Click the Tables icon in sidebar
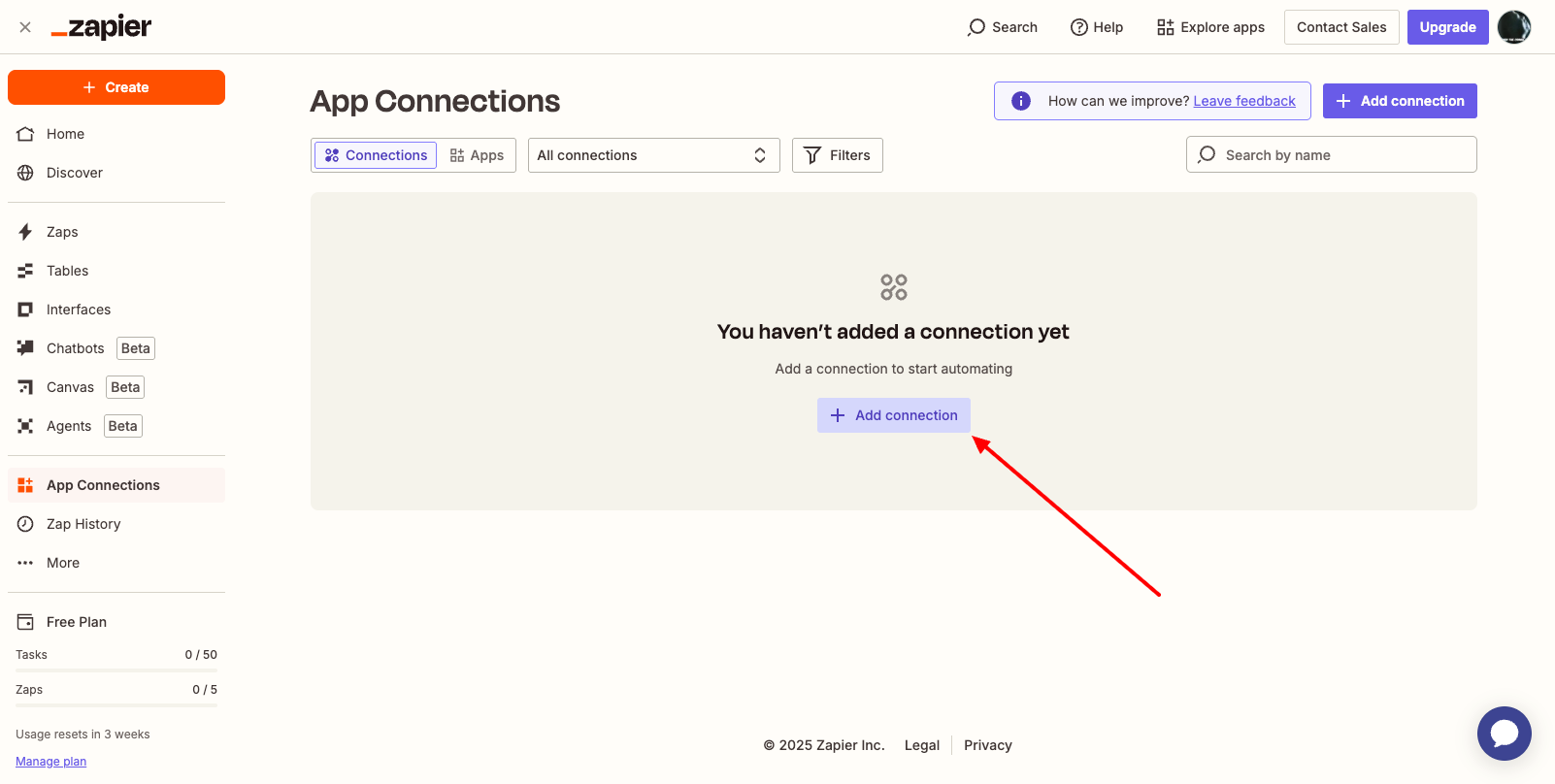 25,271
